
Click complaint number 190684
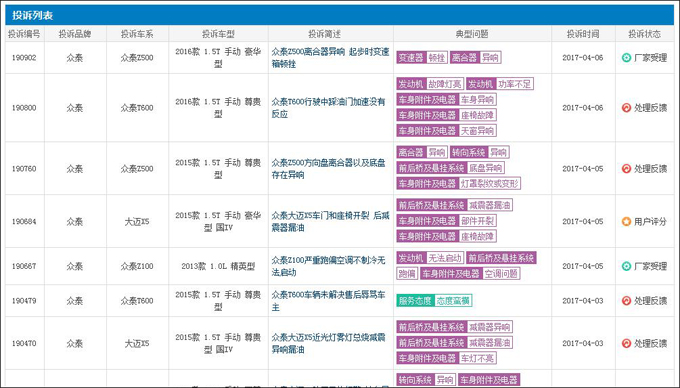coord(24,222)
